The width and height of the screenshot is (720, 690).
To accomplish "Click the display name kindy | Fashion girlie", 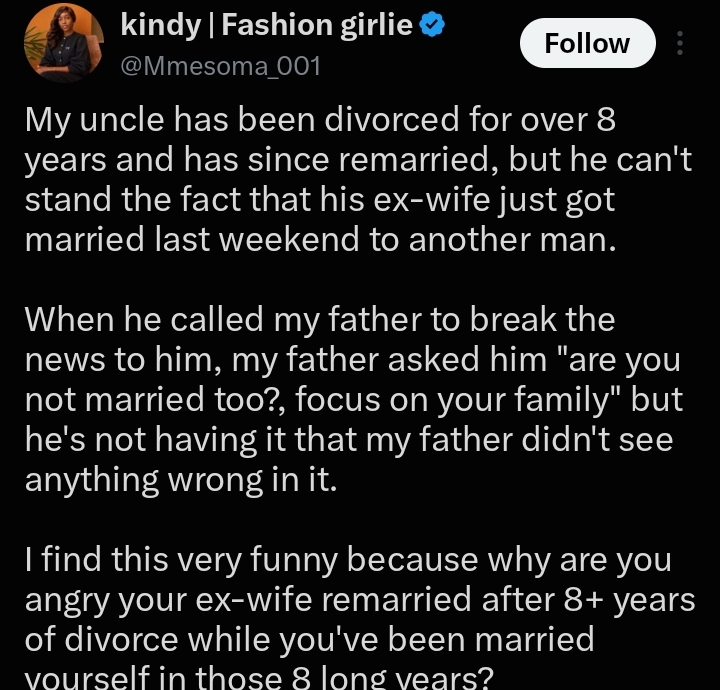I will 266,25.
